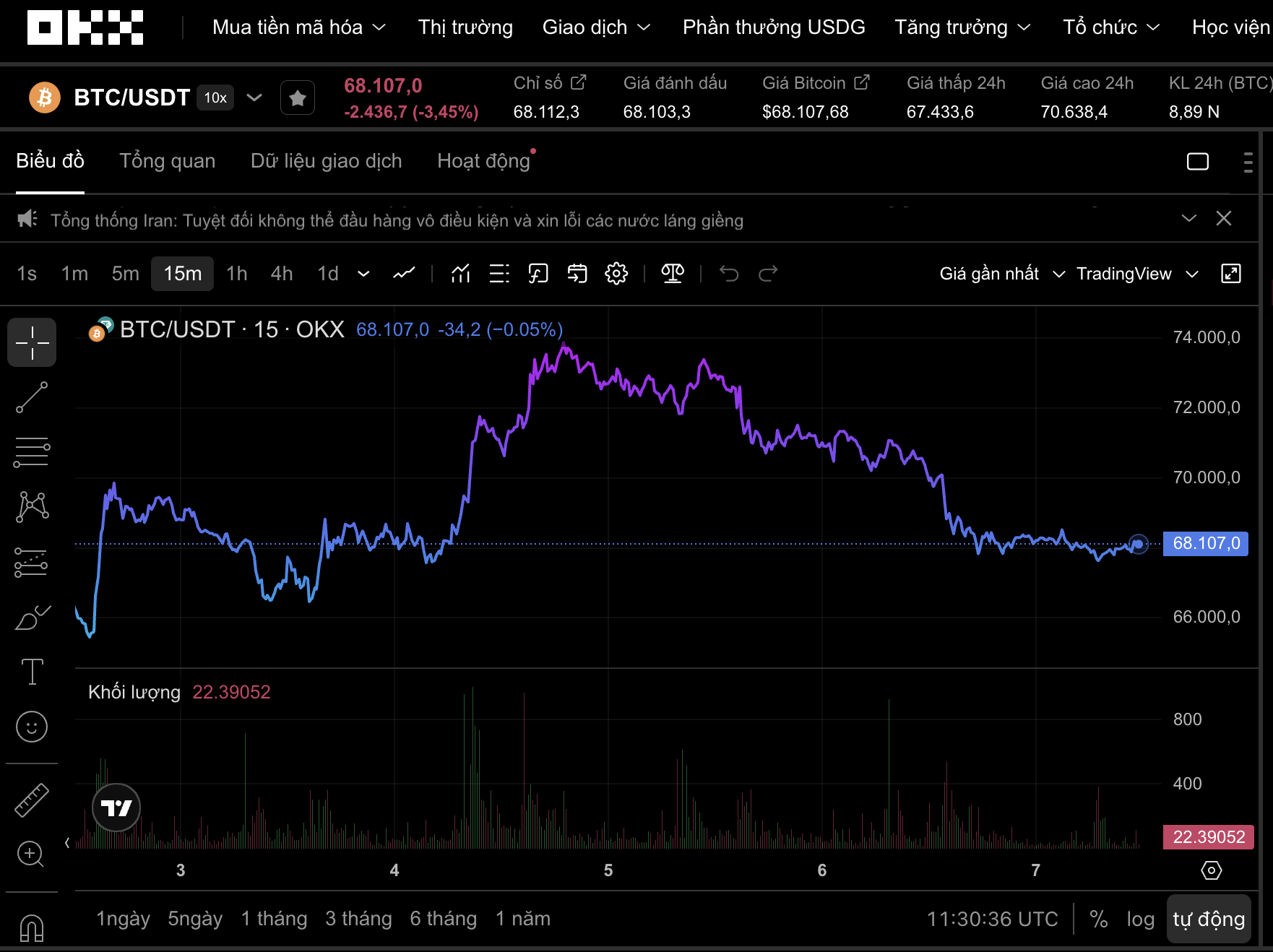Open the emoji sticker tool
Viewport: 1273px width, 952px height.
pos(32,727)
